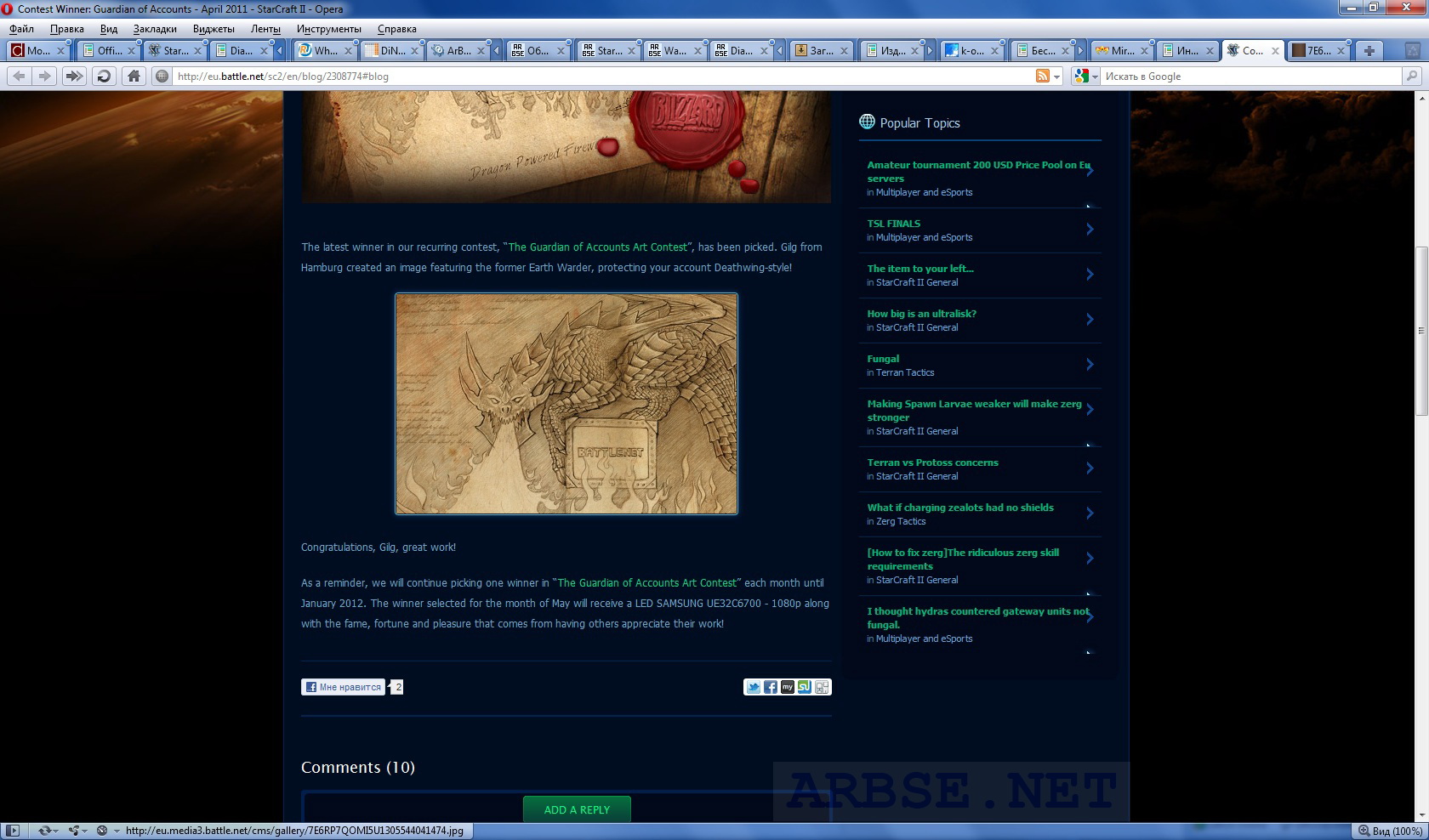Viewport: 1429px width, 840px height.
Task: Click the Opera Turbo icon in the status bar
Action: tap(102, 831)
